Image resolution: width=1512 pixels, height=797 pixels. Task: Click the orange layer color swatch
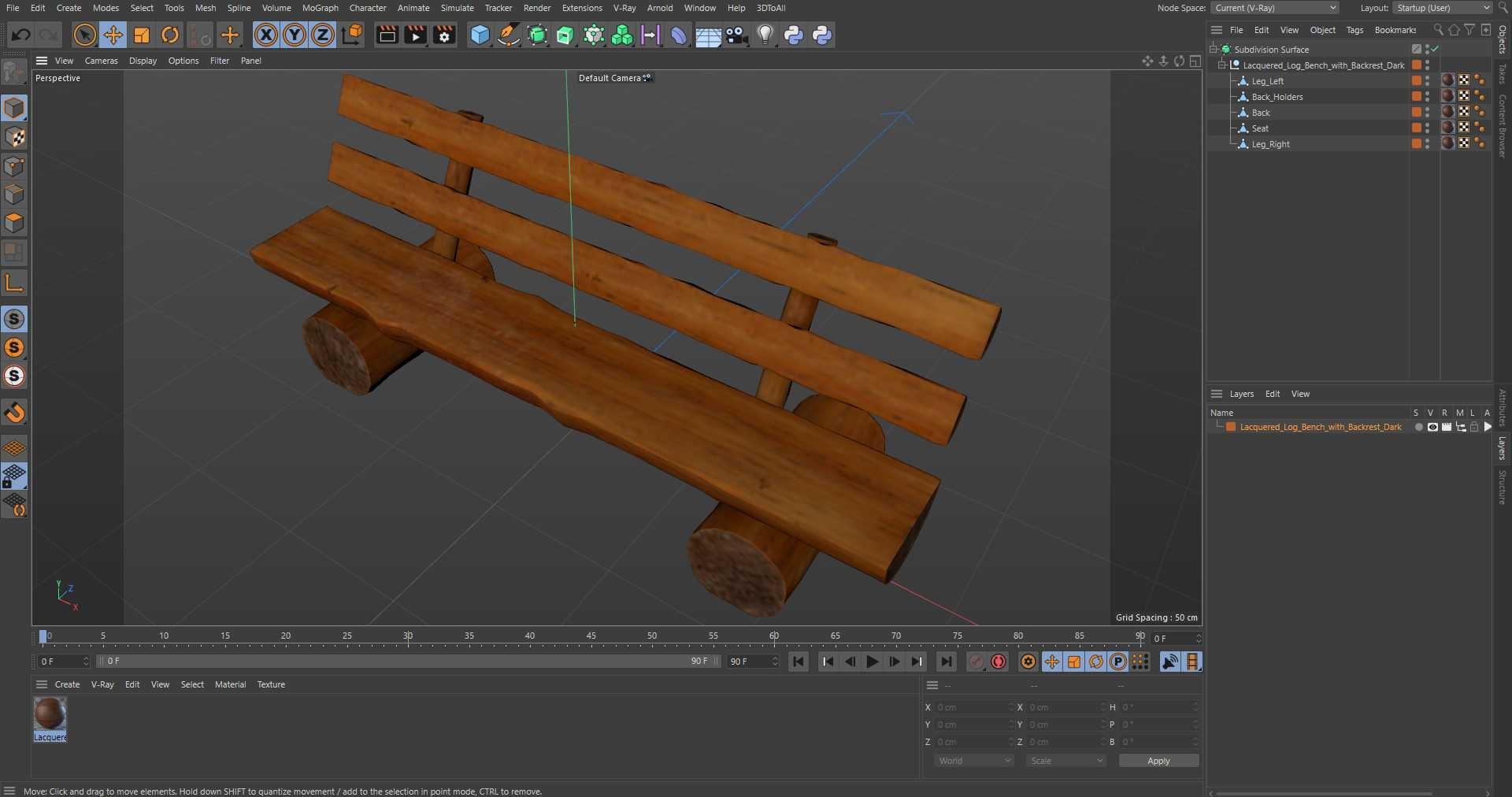pyautogui.click(x=1230, y=427)
